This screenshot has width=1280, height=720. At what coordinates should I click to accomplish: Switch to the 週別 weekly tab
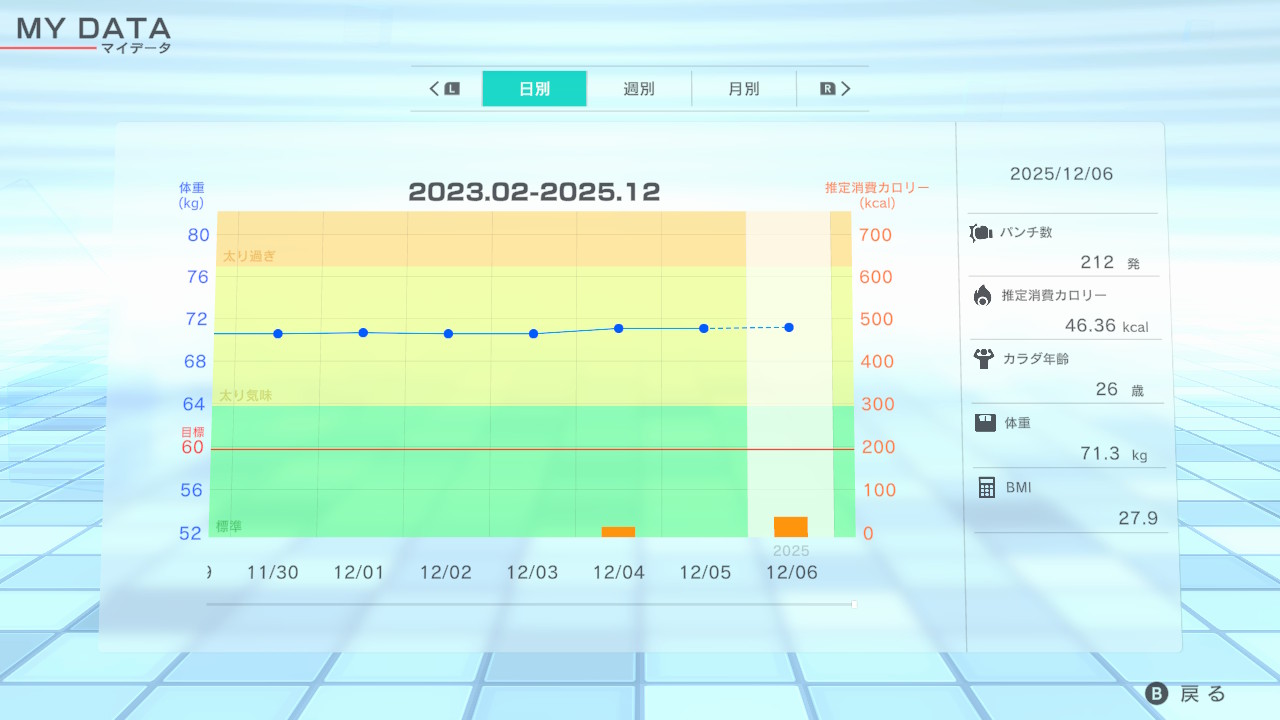coord(639,89)
